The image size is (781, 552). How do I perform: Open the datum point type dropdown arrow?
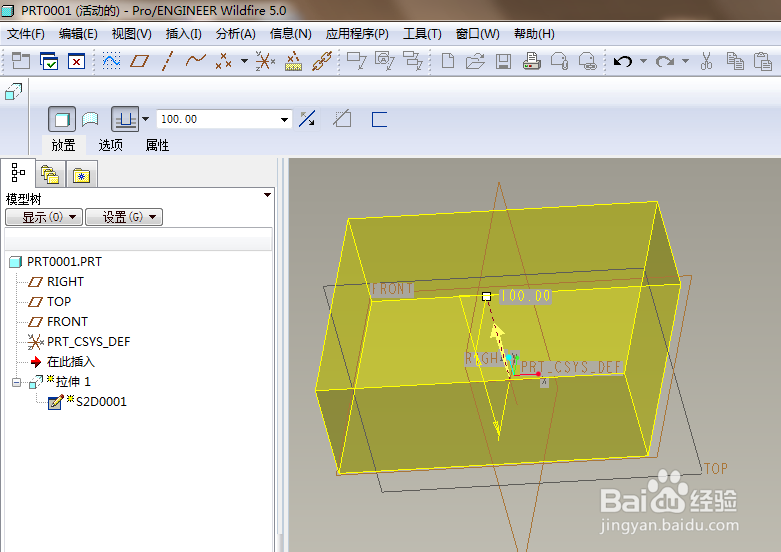pos(244,61)
